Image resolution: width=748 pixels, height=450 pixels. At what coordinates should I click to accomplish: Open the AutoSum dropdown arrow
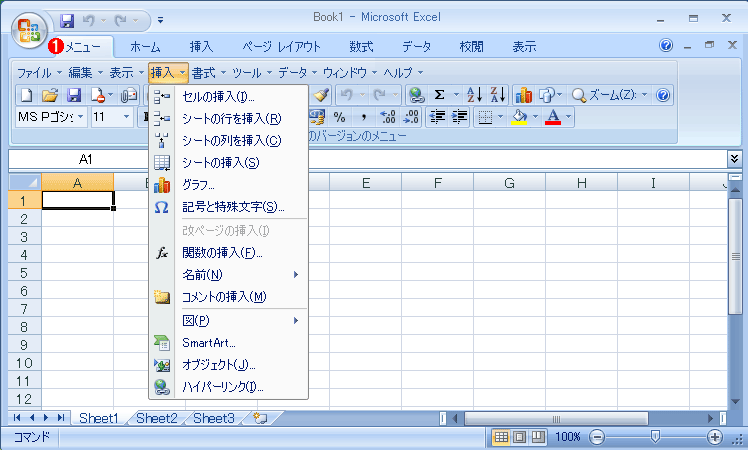[x=456, y=95]
